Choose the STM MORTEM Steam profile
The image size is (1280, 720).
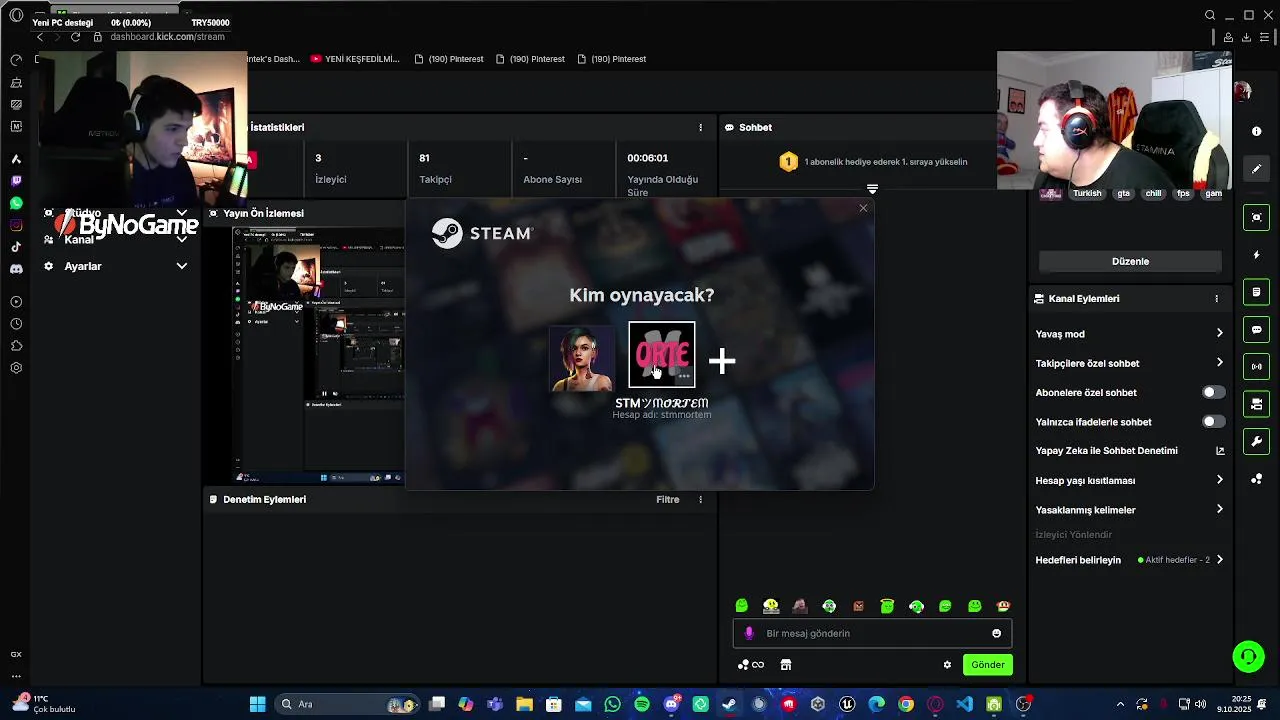point(662,354)
